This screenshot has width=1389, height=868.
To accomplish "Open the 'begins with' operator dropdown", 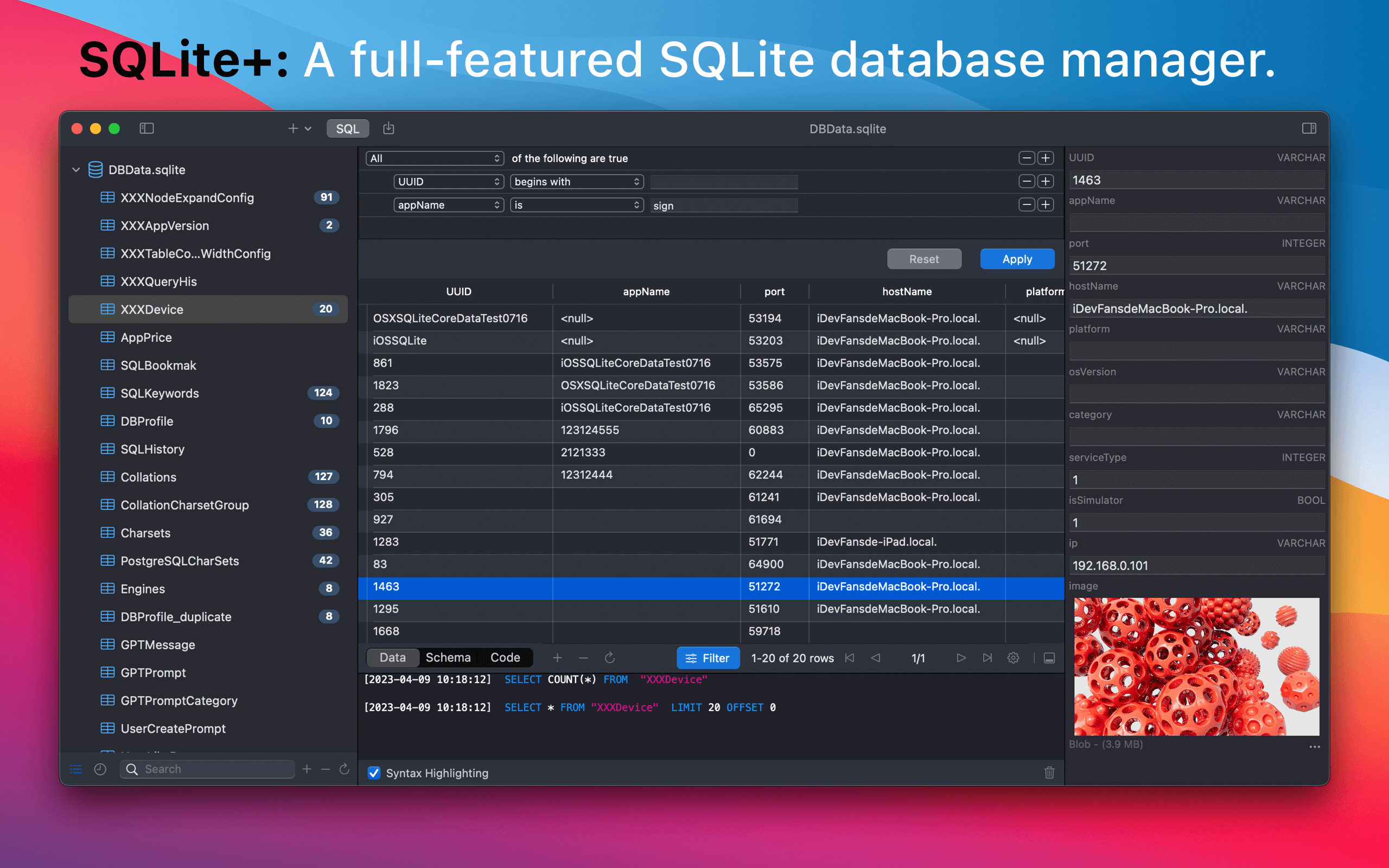I will point(576,181).
